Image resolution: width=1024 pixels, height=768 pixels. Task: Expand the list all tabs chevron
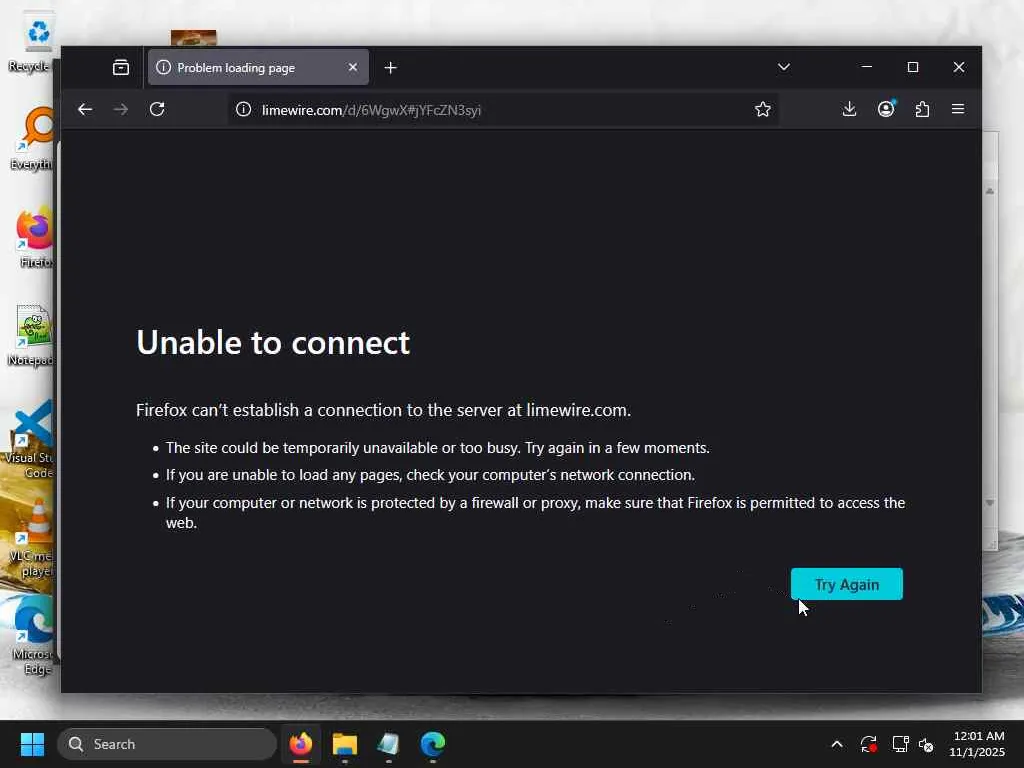(784, 67)
